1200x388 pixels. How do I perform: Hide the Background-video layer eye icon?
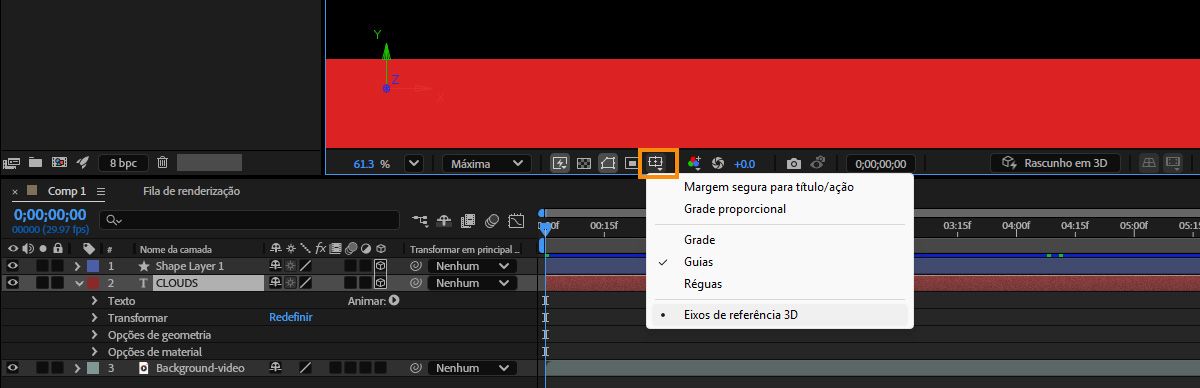13,368
